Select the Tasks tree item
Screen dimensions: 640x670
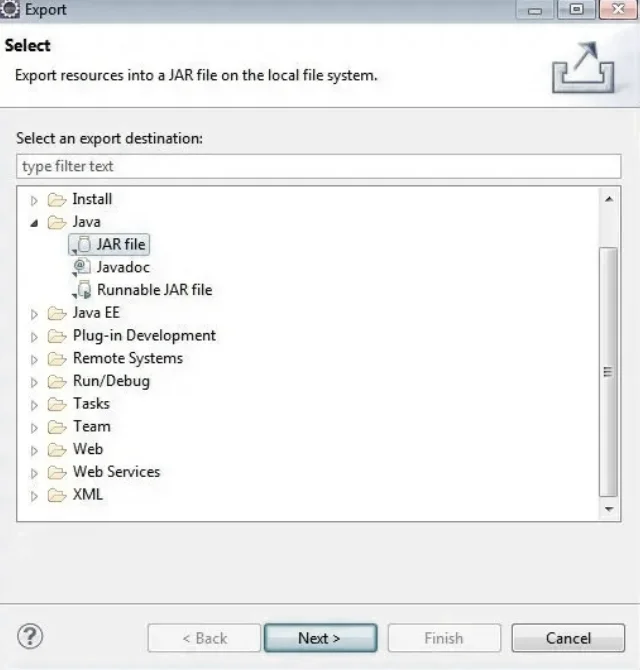91,404
